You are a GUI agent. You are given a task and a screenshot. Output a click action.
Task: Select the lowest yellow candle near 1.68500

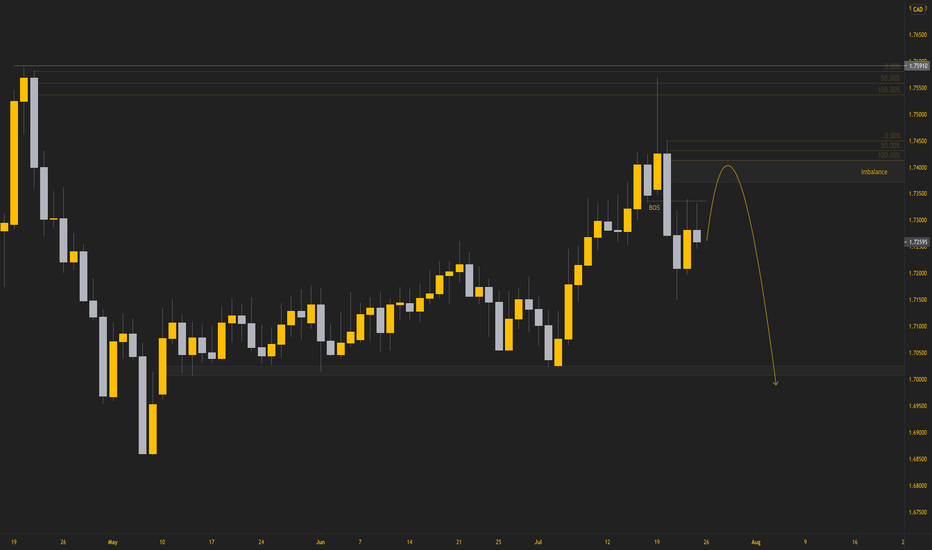coord(153,429)
